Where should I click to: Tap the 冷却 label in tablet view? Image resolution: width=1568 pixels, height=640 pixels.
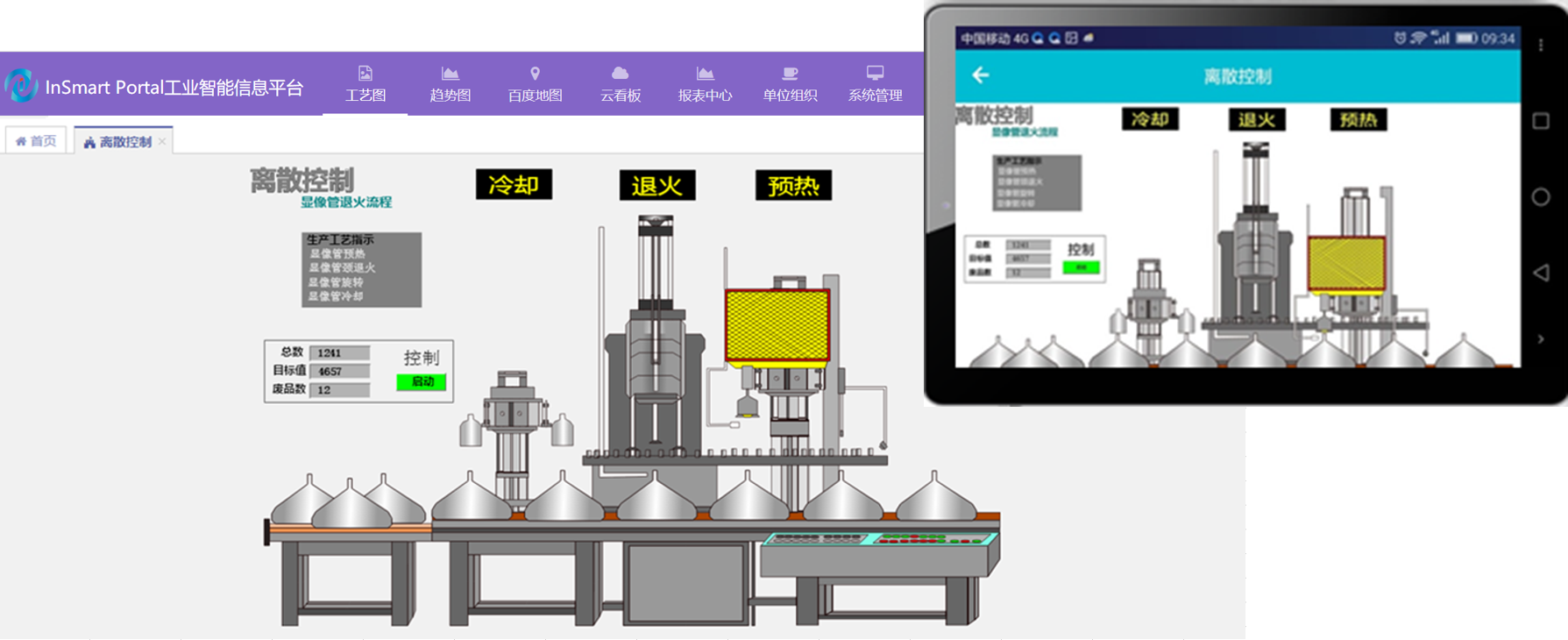coord(1150,119)
